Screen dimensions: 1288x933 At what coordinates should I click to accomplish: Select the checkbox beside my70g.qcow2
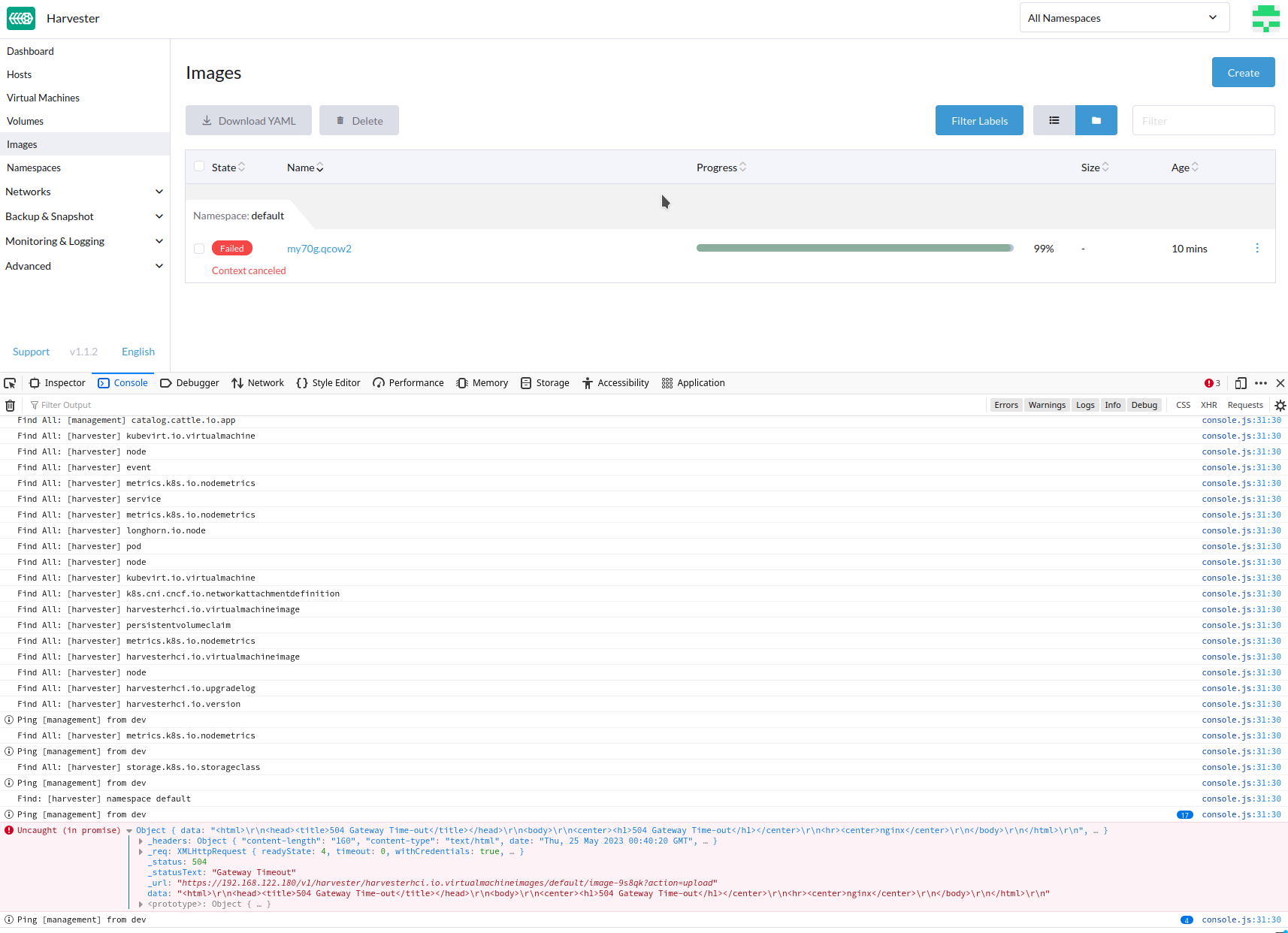(x=198, y=248)
